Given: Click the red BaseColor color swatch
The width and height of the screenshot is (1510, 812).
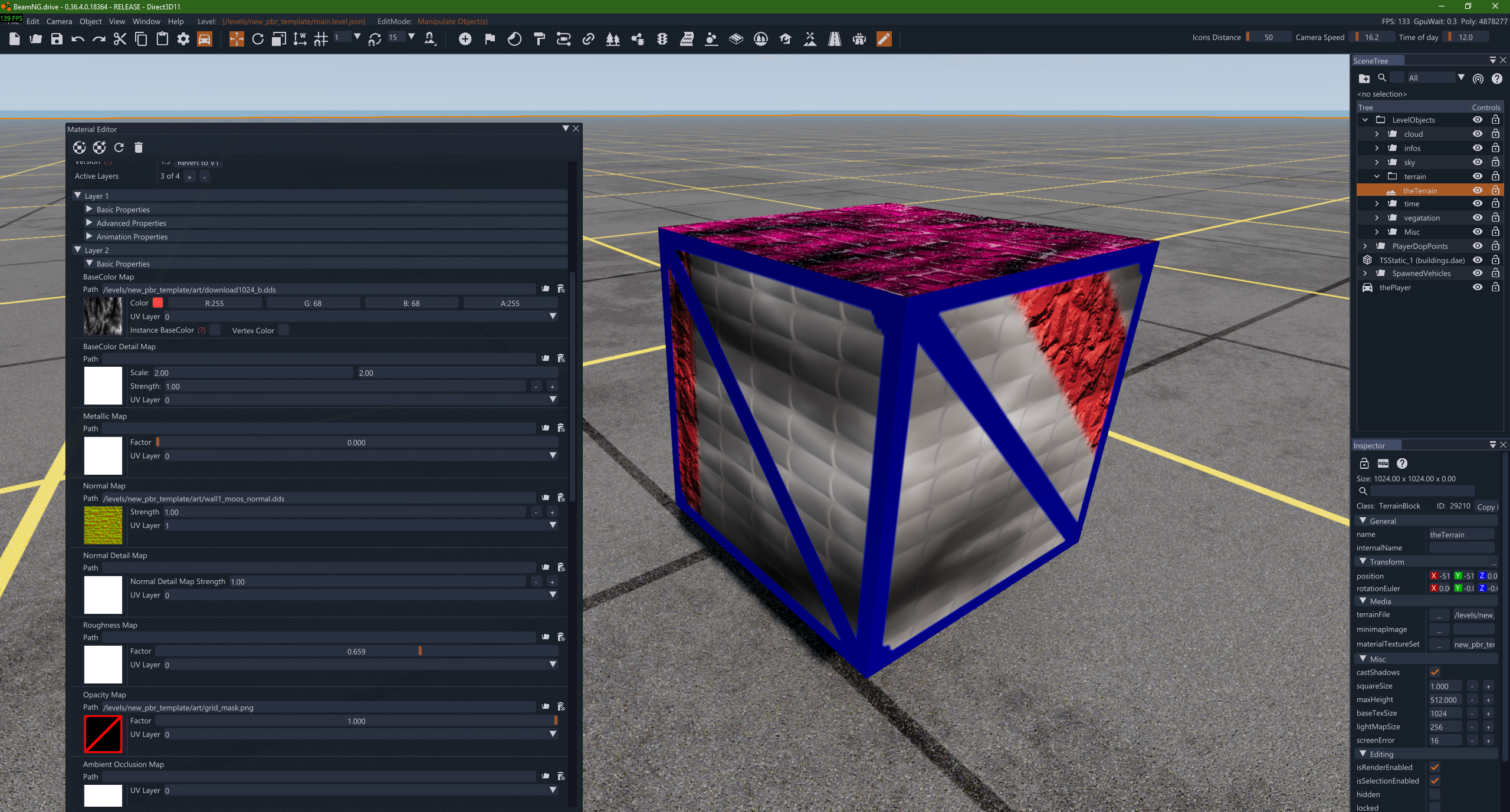Looking at the screenshot, I should click(157, 303).
